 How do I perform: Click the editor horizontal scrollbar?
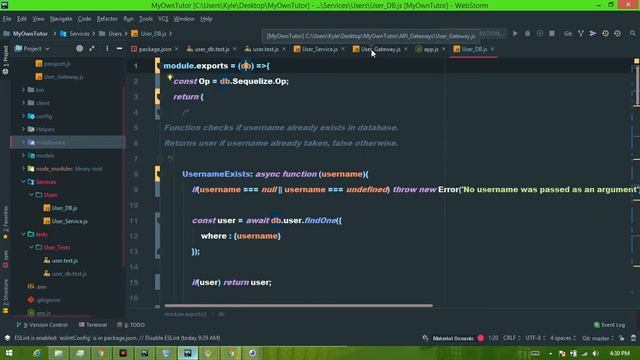coord(298,305)
